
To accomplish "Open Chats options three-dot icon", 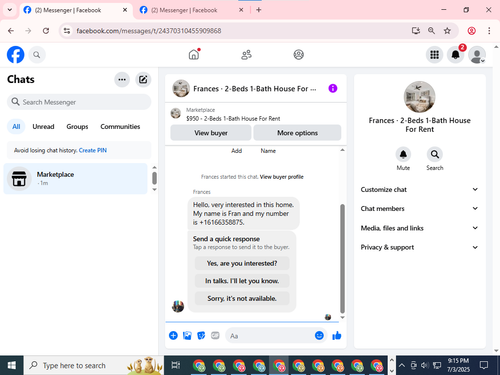I will (122, 79).
